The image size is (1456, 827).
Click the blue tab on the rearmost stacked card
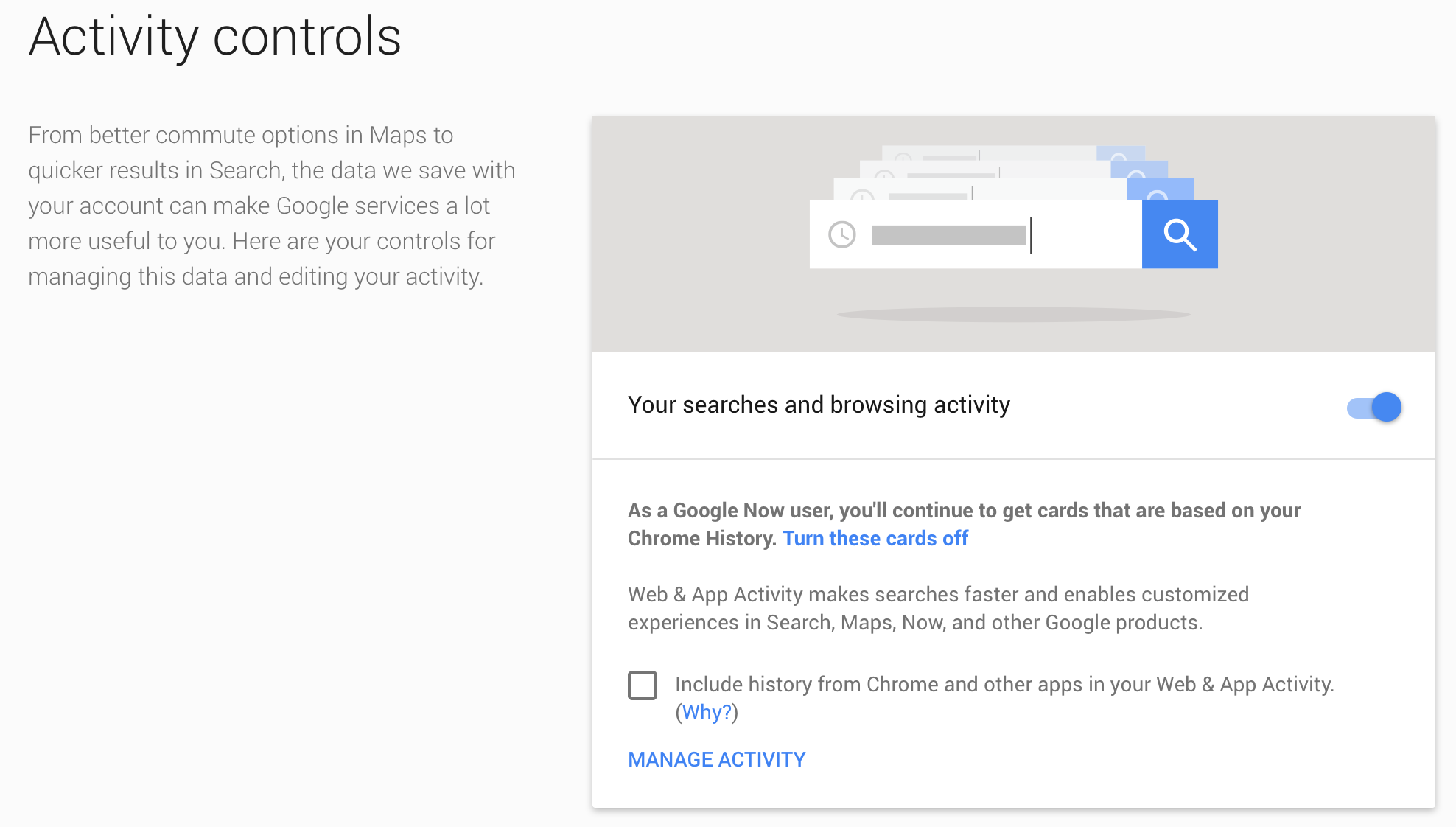coord(1121,154)
